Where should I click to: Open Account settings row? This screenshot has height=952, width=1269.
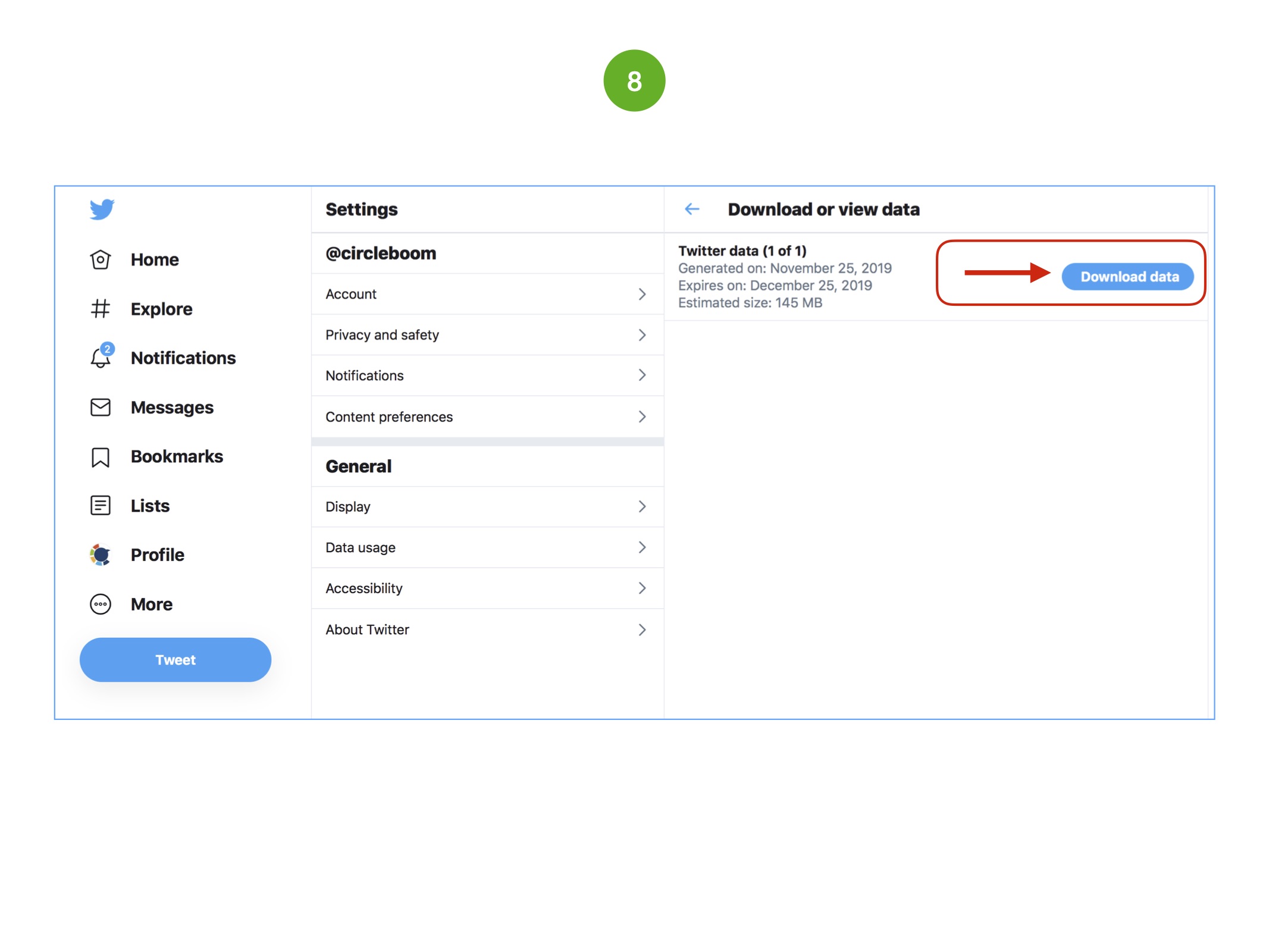point(487,294)
